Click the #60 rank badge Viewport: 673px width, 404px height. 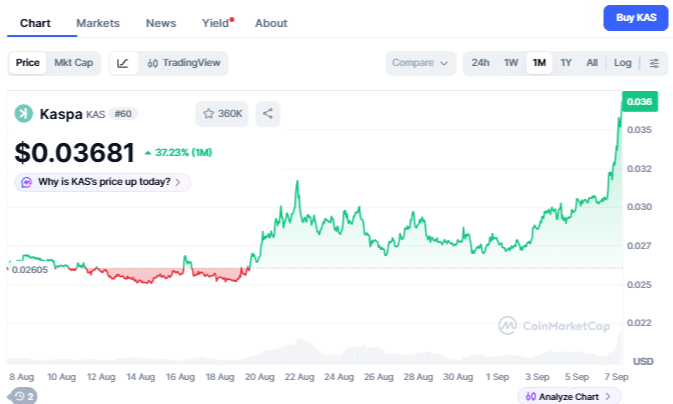[x=123, y=114]
